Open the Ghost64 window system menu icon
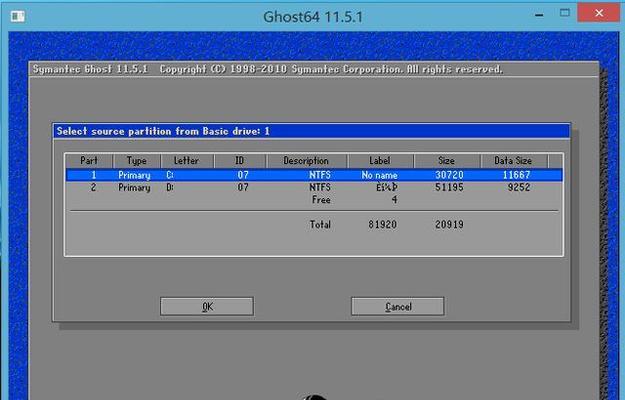Viewport: 625px width, 400px height. [x=18, y=16]
